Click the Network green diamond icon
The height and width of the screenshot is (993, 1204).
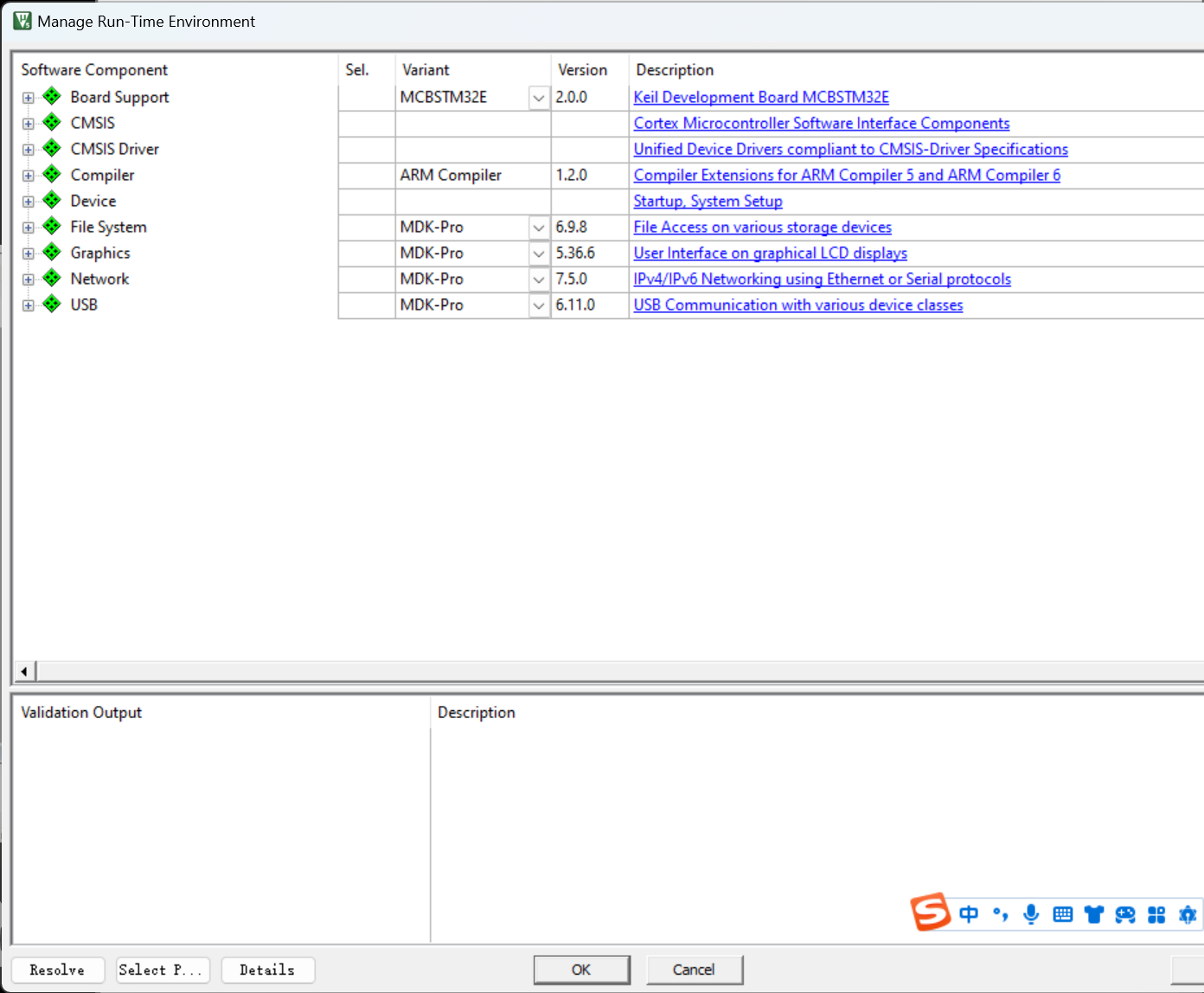[x=52, y=279]
